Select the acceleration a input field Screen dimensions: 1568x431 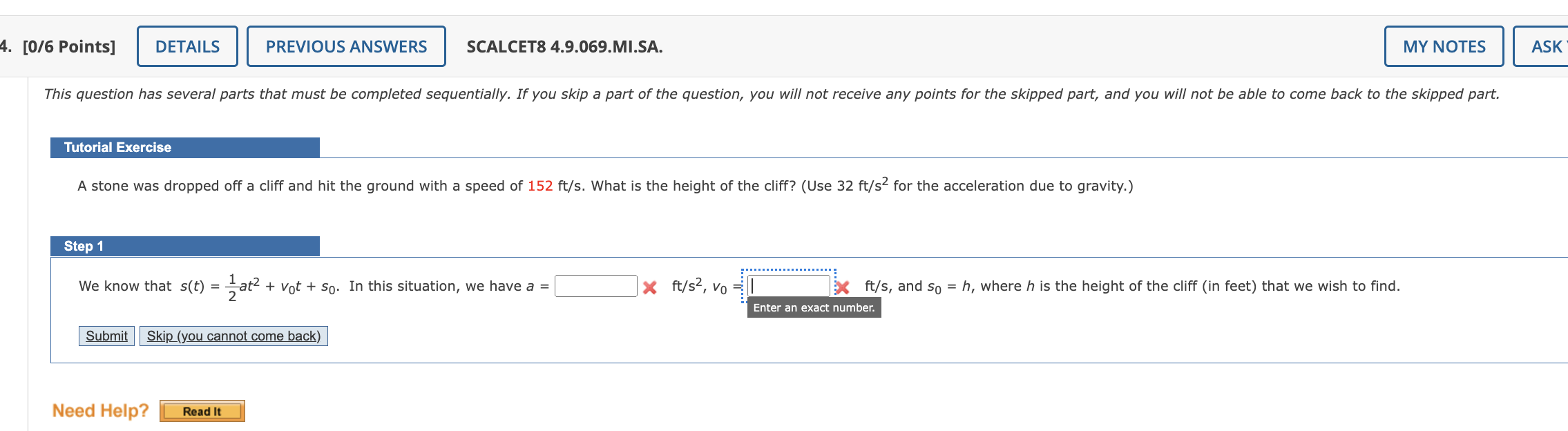click(x=597, y=285)
